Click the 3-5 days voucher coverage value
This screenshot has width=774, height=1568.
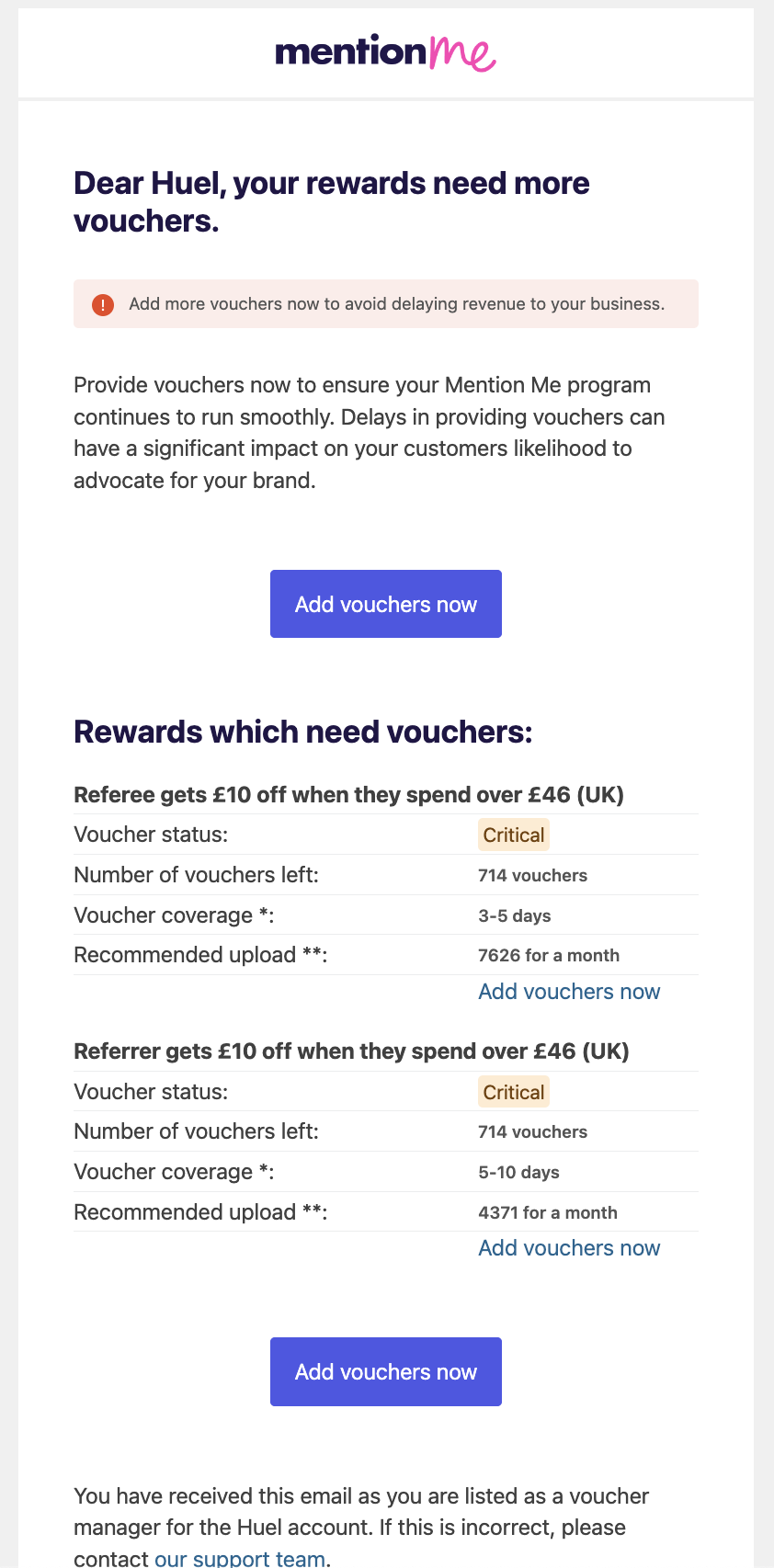515,915
